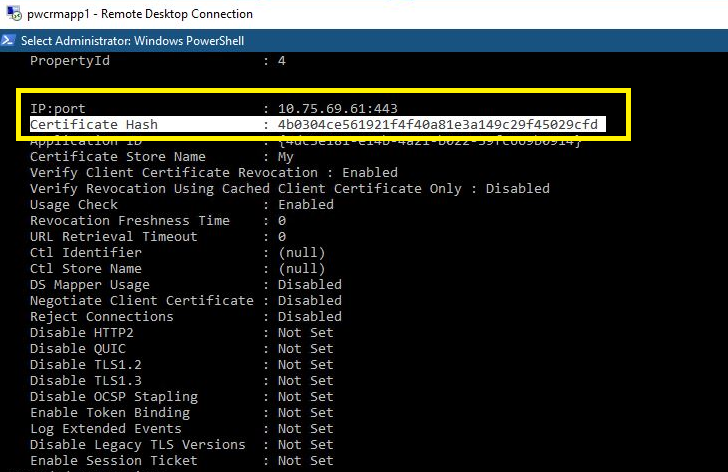Screen dimensions: 728x472
Task: Click the 'Disable TLS1.3' Not Set value
Action: (306, 381)
